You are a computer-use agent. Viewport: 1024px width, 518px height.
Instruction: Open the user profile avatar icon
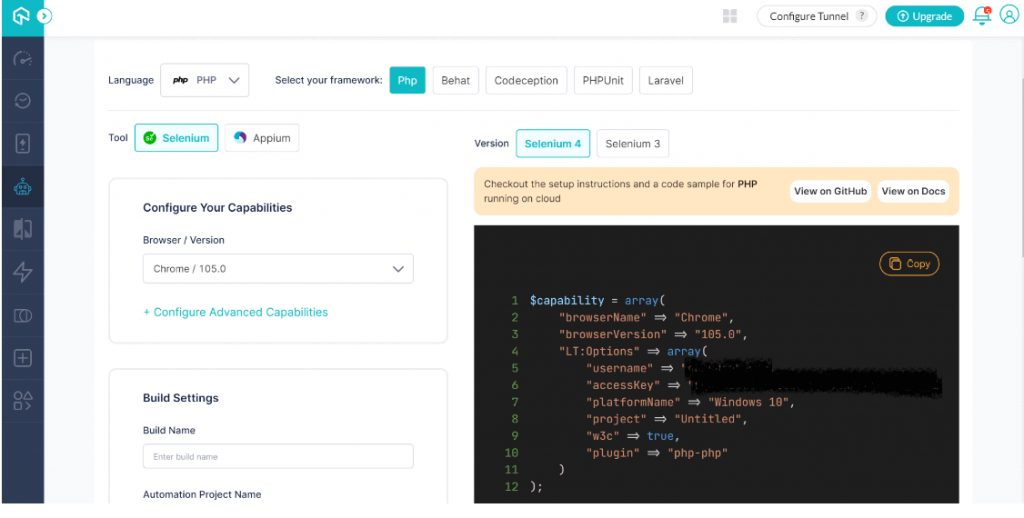[x=1009, y=16]
